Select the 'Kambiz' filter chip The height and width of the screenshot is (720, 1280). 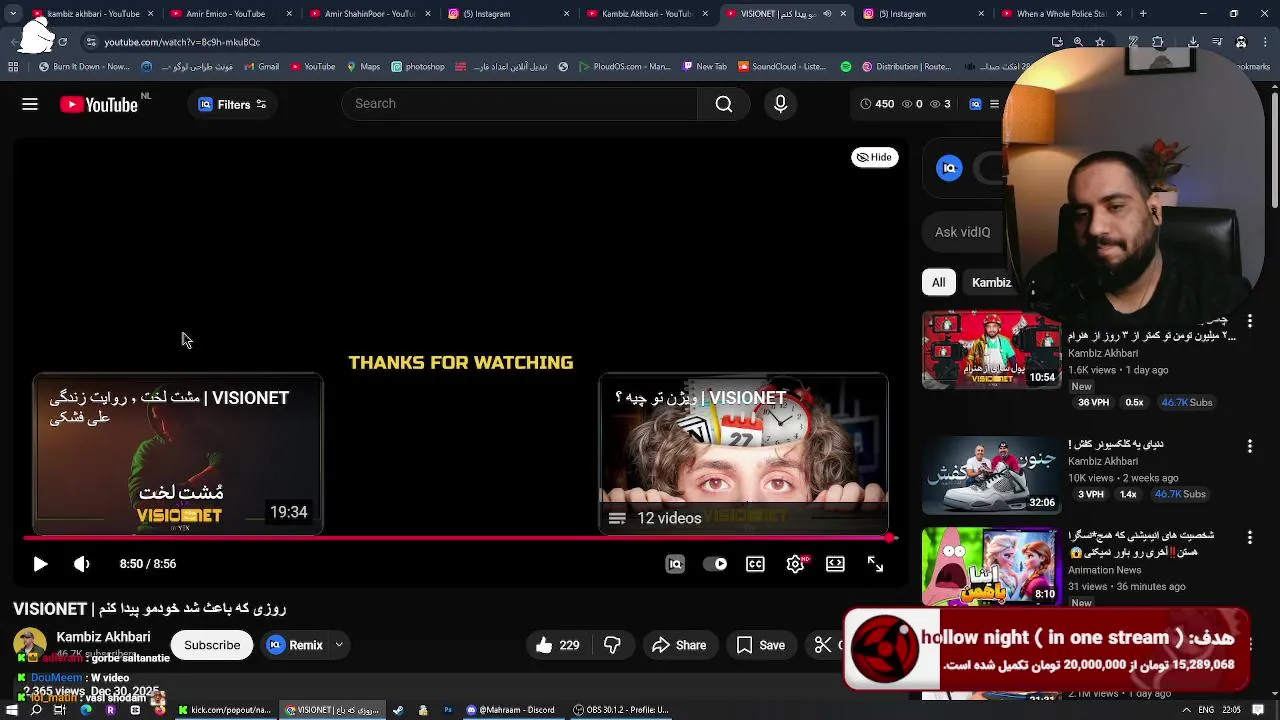(x=991, y=283)
